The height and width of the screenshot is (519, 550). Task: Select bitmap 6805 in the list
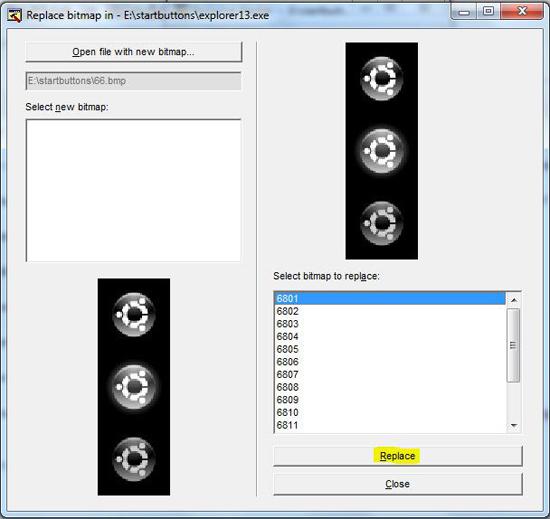[389, 349]
